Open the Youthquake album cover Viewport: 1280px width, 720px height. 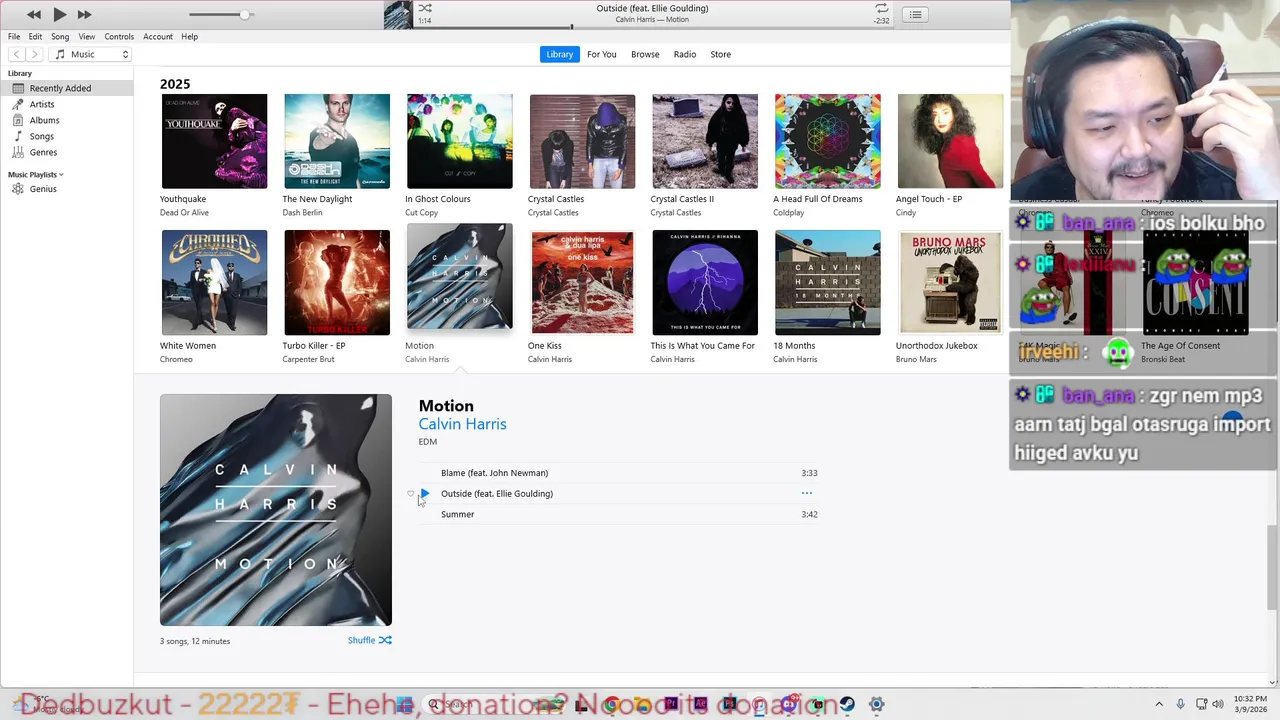click(214, 141)
